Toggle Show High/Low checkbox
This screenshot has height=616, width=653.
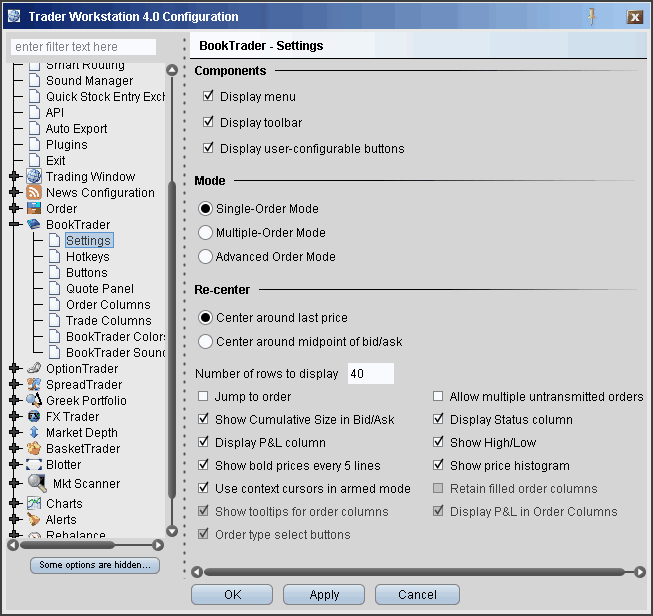tap(438, 442)
